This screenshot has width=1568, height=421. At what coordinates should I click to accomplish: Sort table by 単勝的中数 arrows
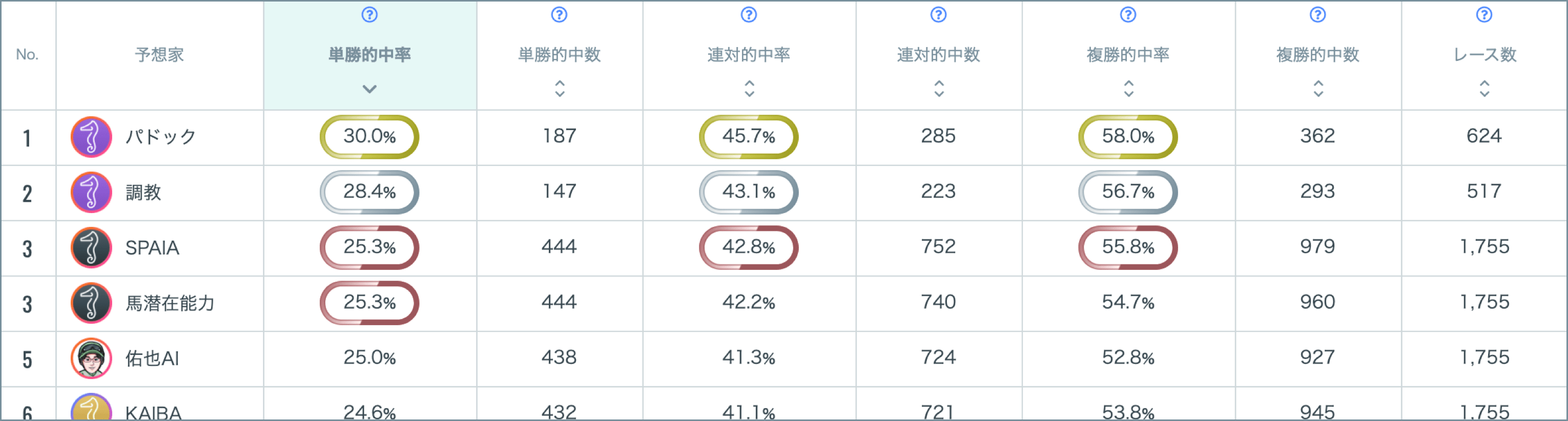tap(560, 89)
